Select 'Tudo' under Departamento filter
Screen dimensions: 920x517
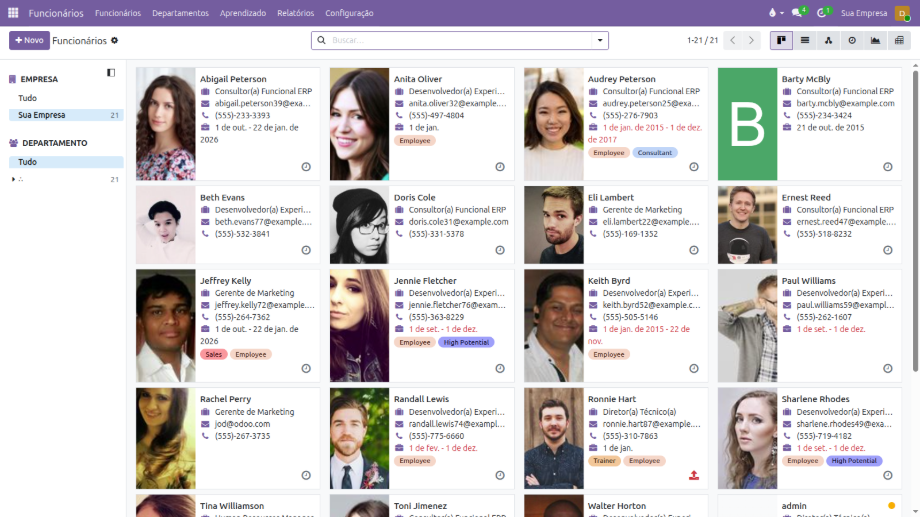pyautogui.click(x=28, y=162)
